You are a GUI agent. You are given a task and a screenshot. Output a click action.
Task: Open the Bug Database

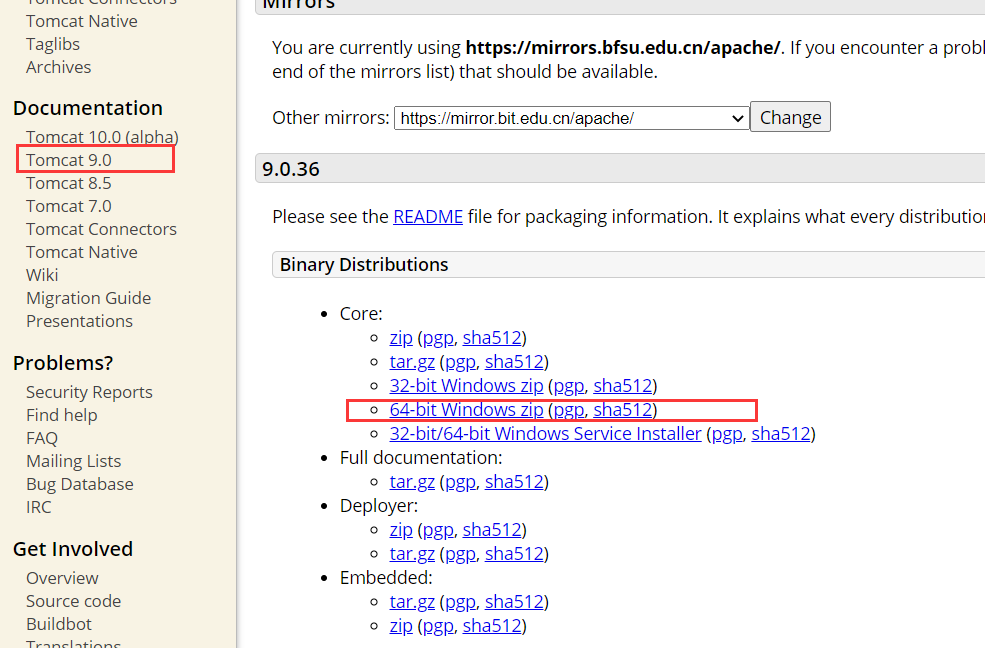pyautogui.click(x=80, y=484)
